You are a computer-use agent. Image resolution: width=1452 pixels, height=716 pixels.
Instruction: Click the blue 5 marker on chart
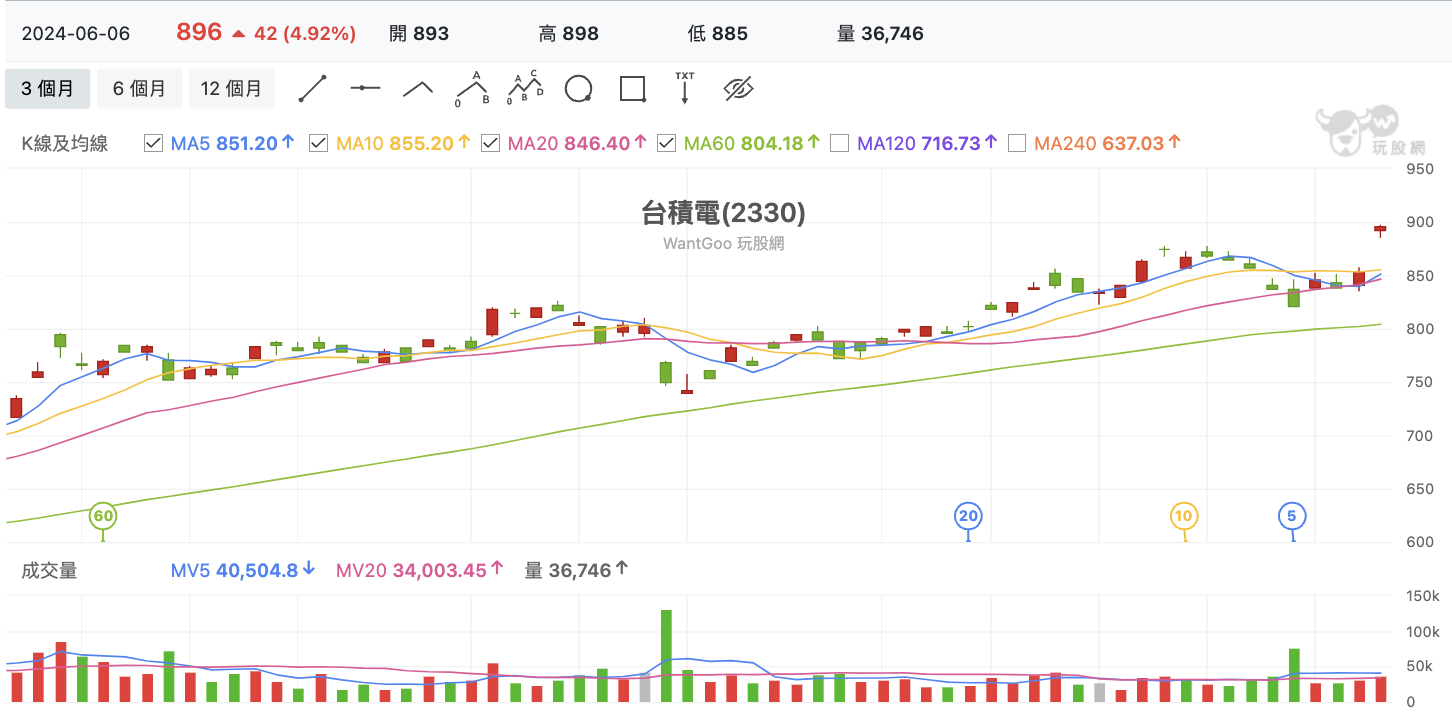click(1292, 517)
